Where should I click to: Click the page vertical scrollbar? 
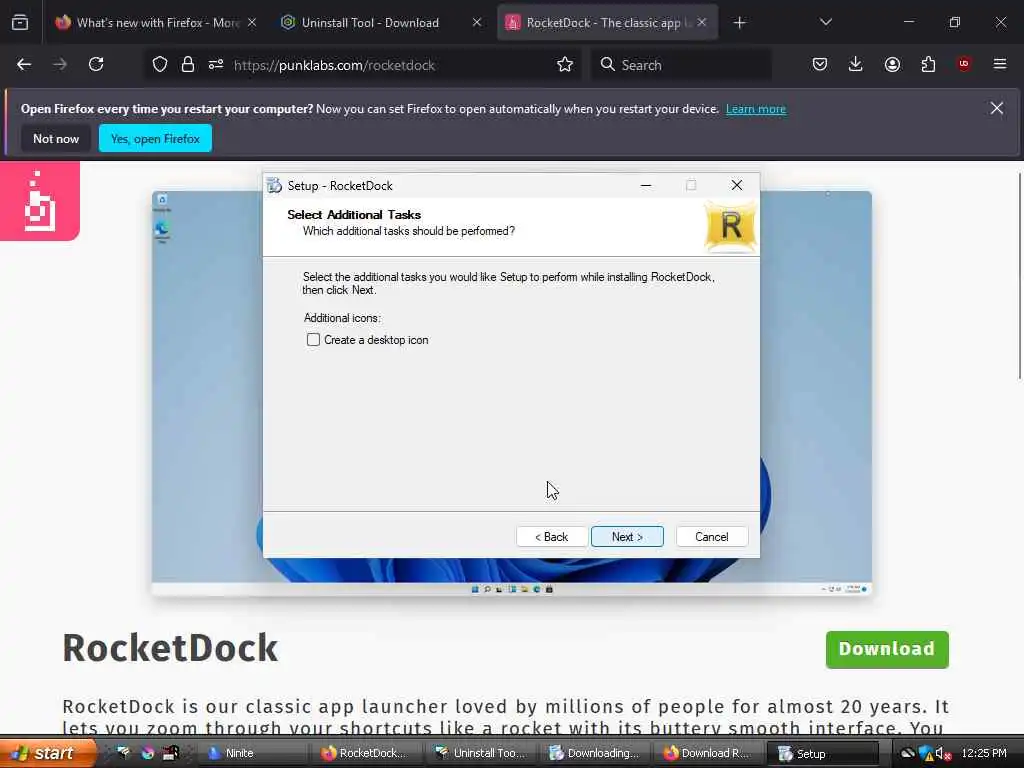coord(1019,276)
